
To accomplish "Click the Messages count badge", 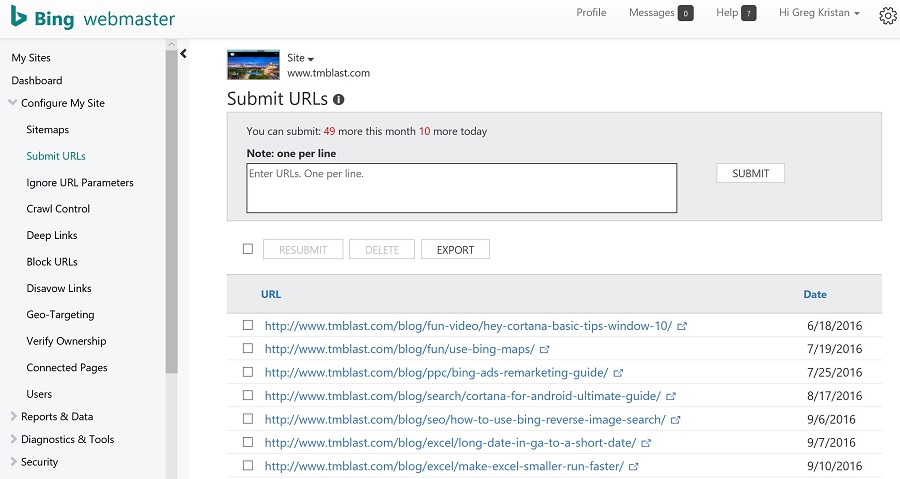I will coord(685,13).
